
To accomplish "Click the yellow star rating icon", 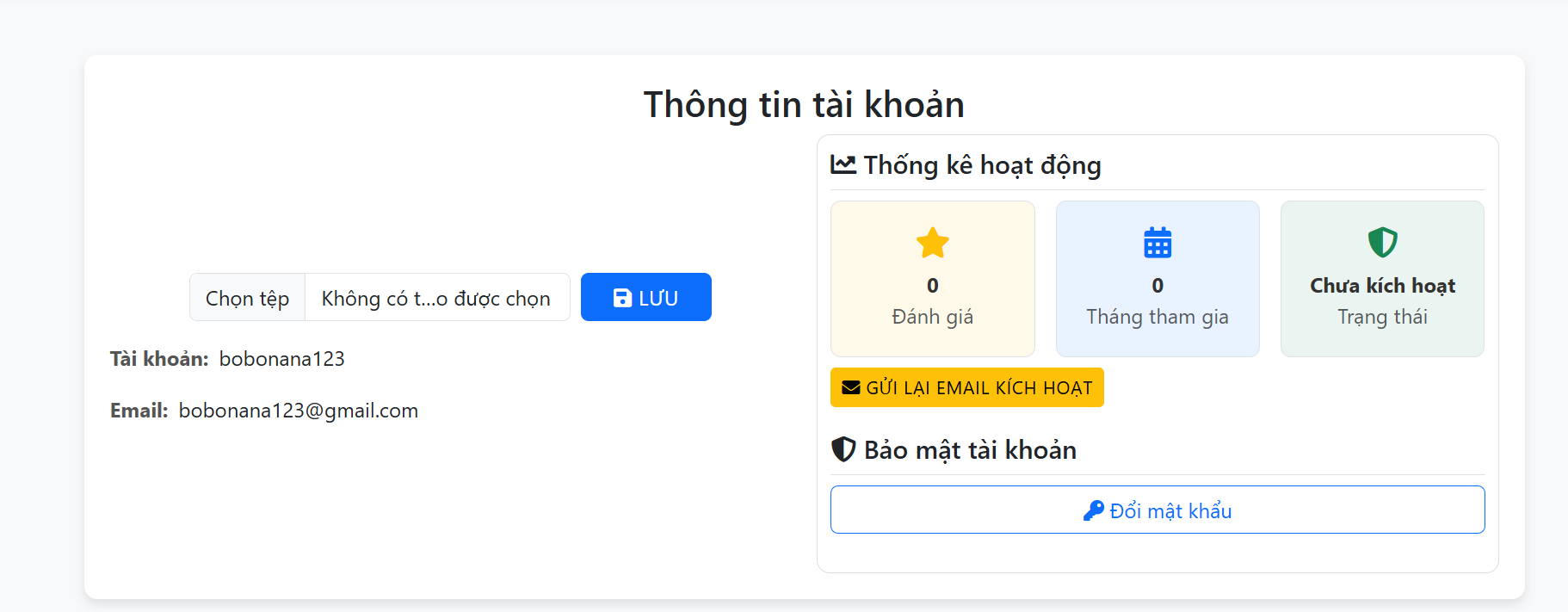I will [x=932, y=243].
